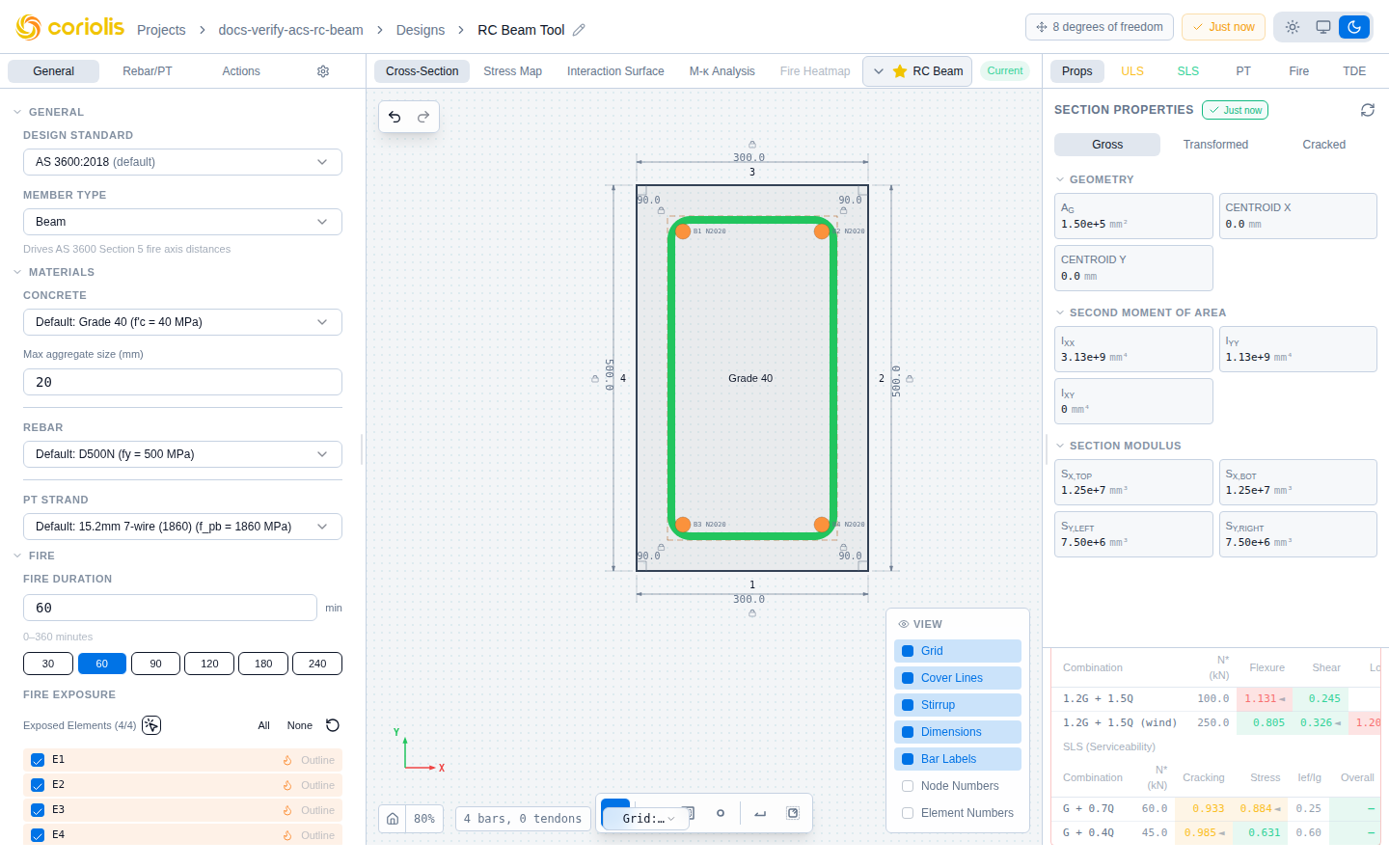Open left panel settings gear tab
This screenshot has height=868, width=1389.
[x=323, y=71]
